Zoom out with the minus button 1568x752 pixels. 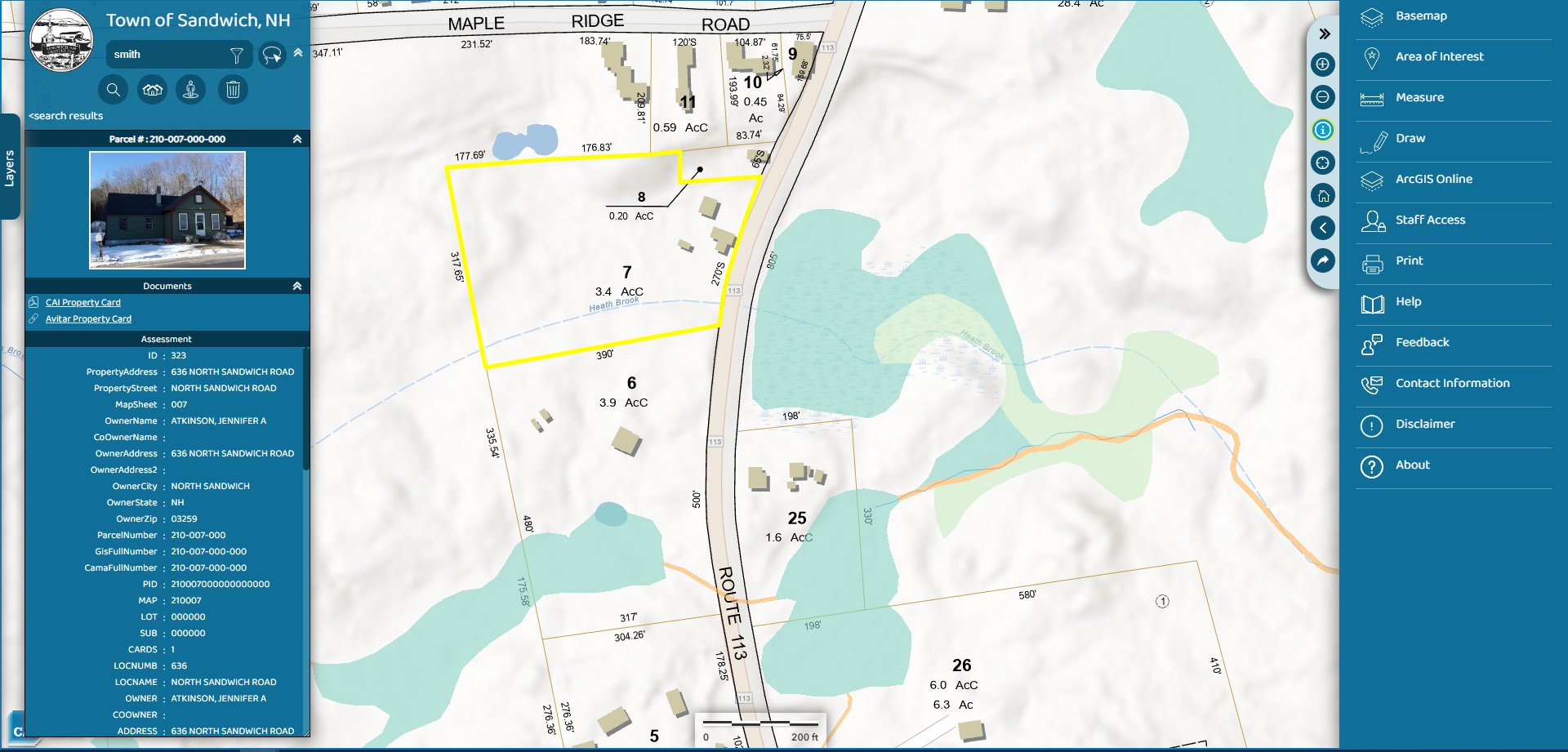coord(1323,97)
